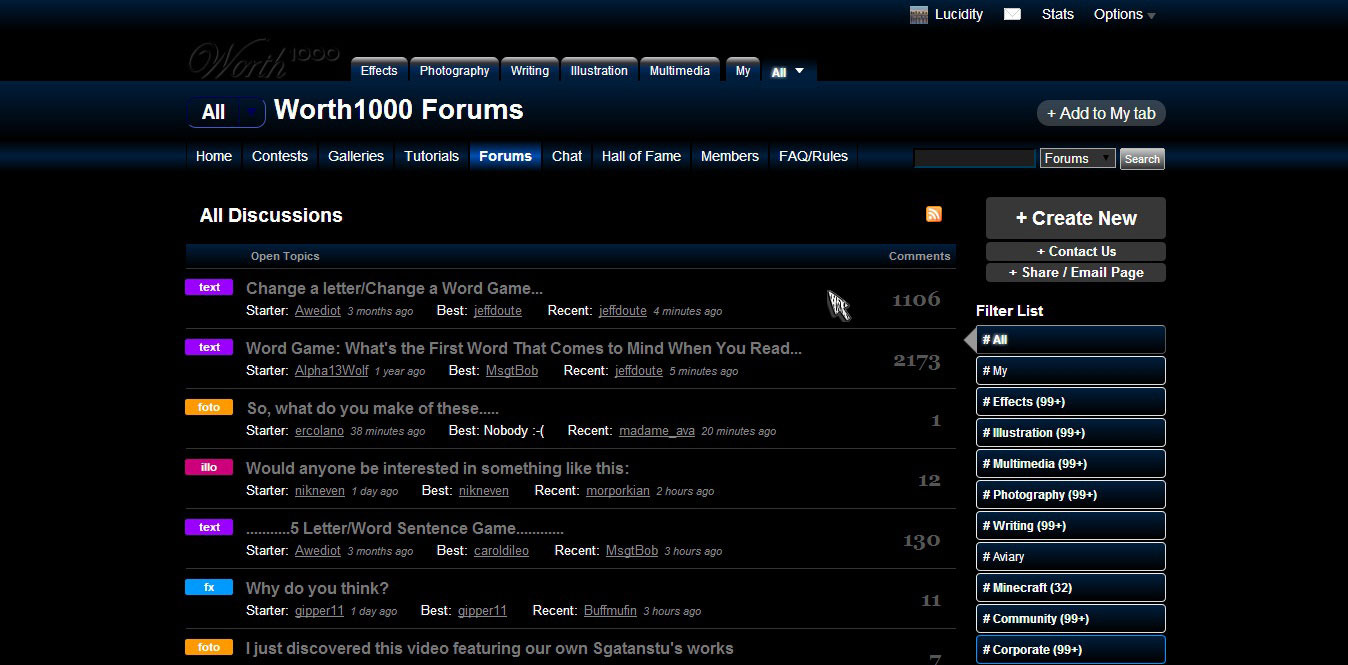Open Word Game: What's the First Word topic
The width and height of the screenshot is (1348, 665).
[524, 349]
